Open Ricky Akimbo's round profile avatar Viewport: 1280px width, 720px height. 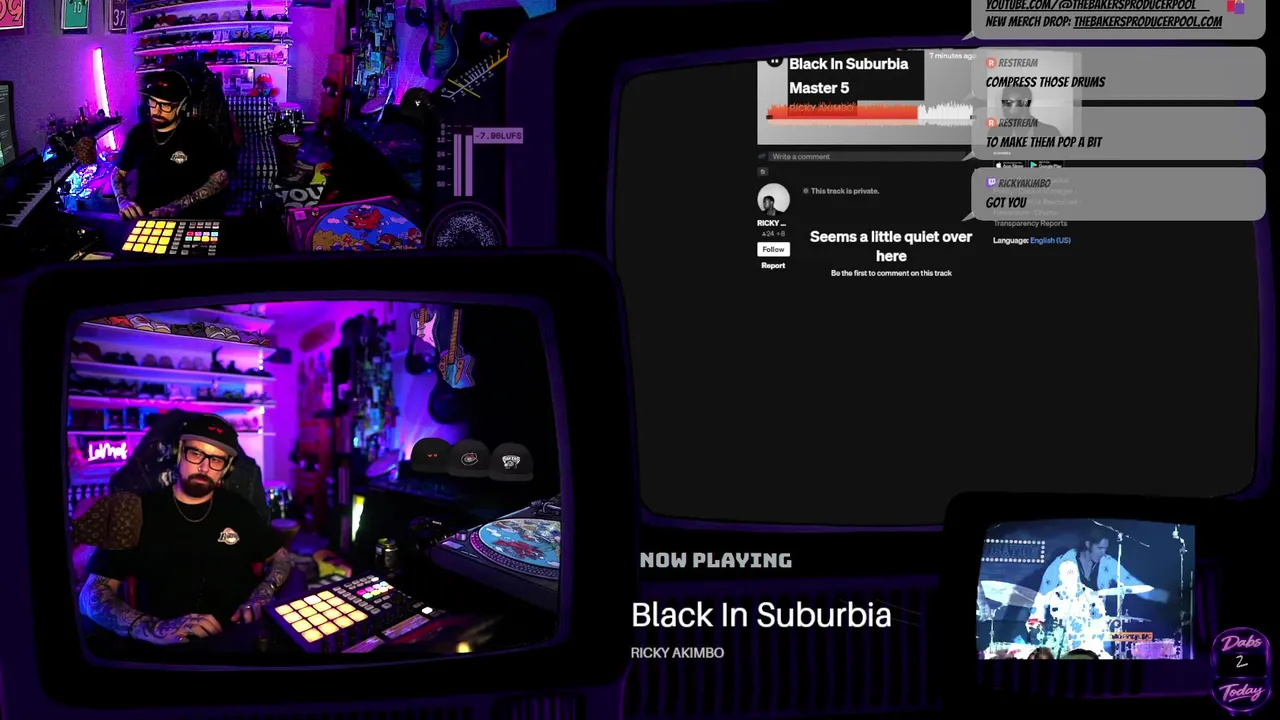[x=773, y=200]
